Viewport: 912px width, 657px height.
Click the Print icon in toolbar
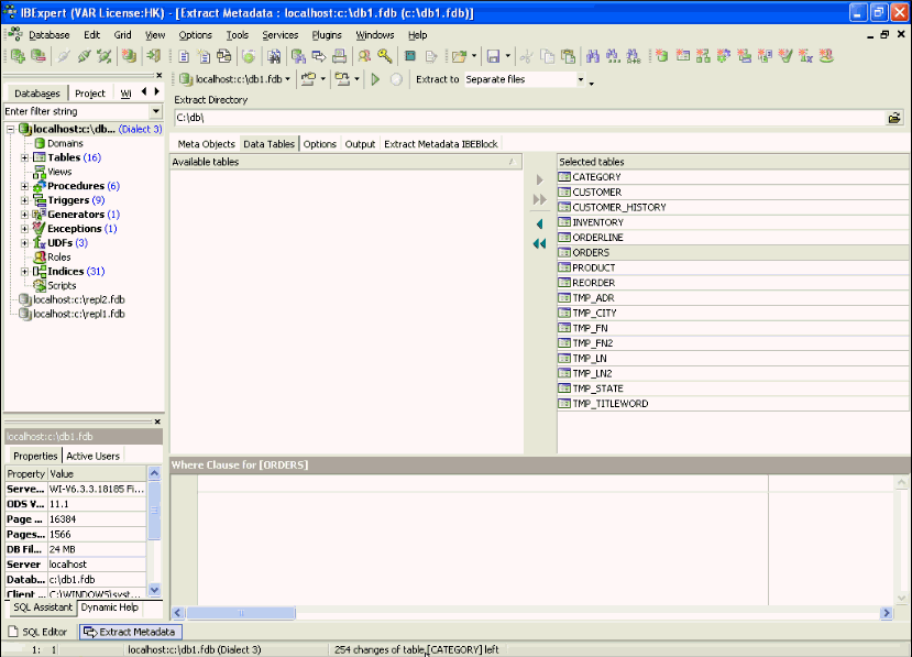point(339,57)
